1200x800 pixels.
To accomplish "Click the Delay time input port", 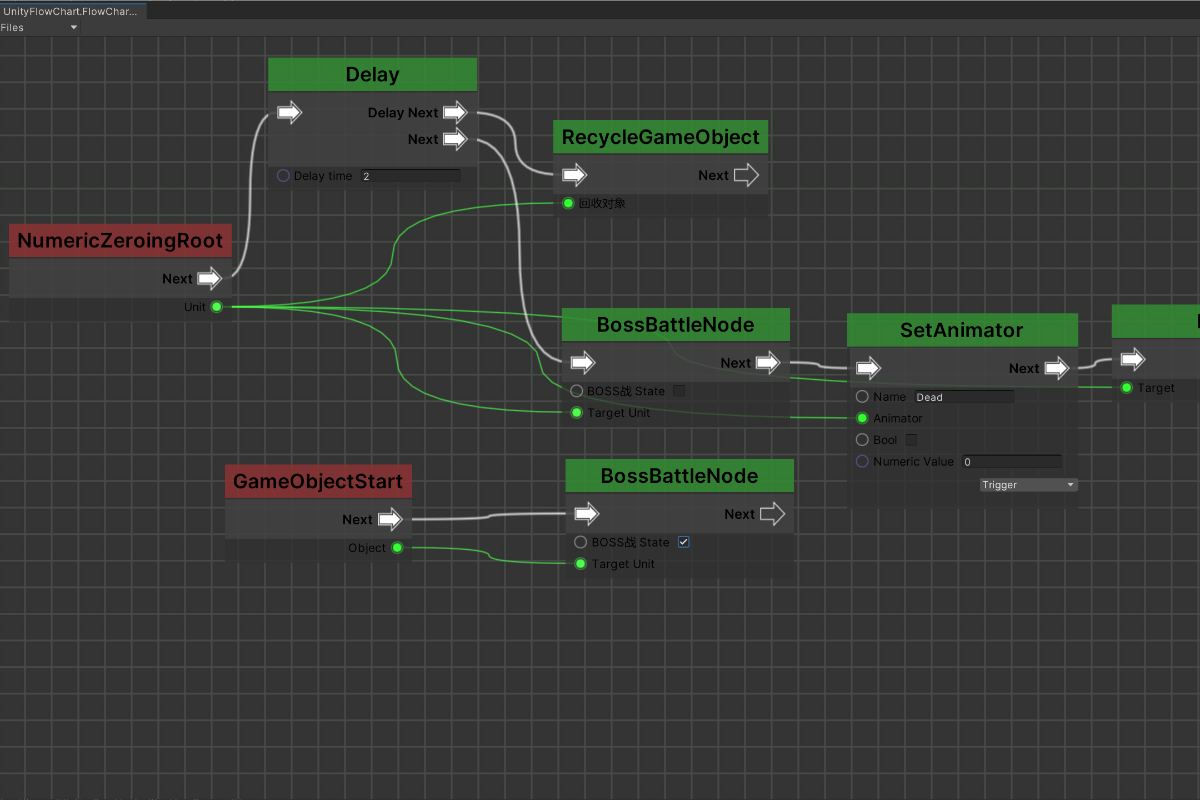I will coord(283,176).
